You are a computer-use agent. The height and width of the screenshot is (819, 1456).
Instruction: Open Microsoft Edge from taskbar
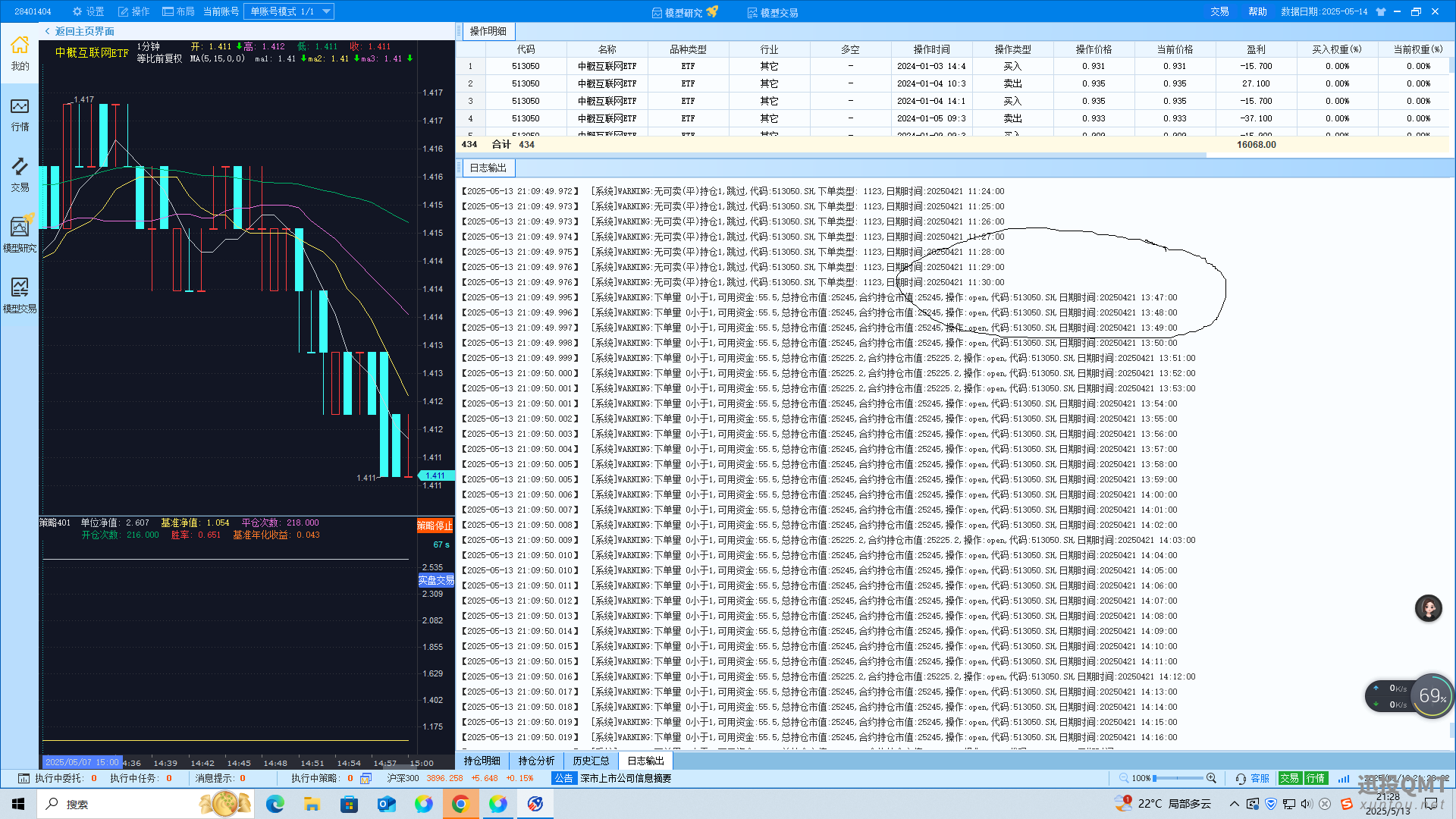pos(275,804)
